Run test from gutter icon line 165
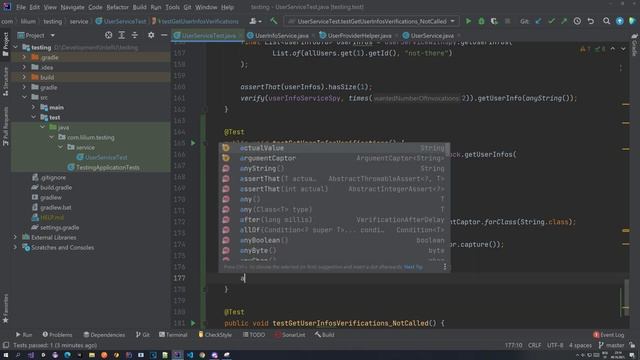This screenshot has width=640, height=360. point(193,143)
